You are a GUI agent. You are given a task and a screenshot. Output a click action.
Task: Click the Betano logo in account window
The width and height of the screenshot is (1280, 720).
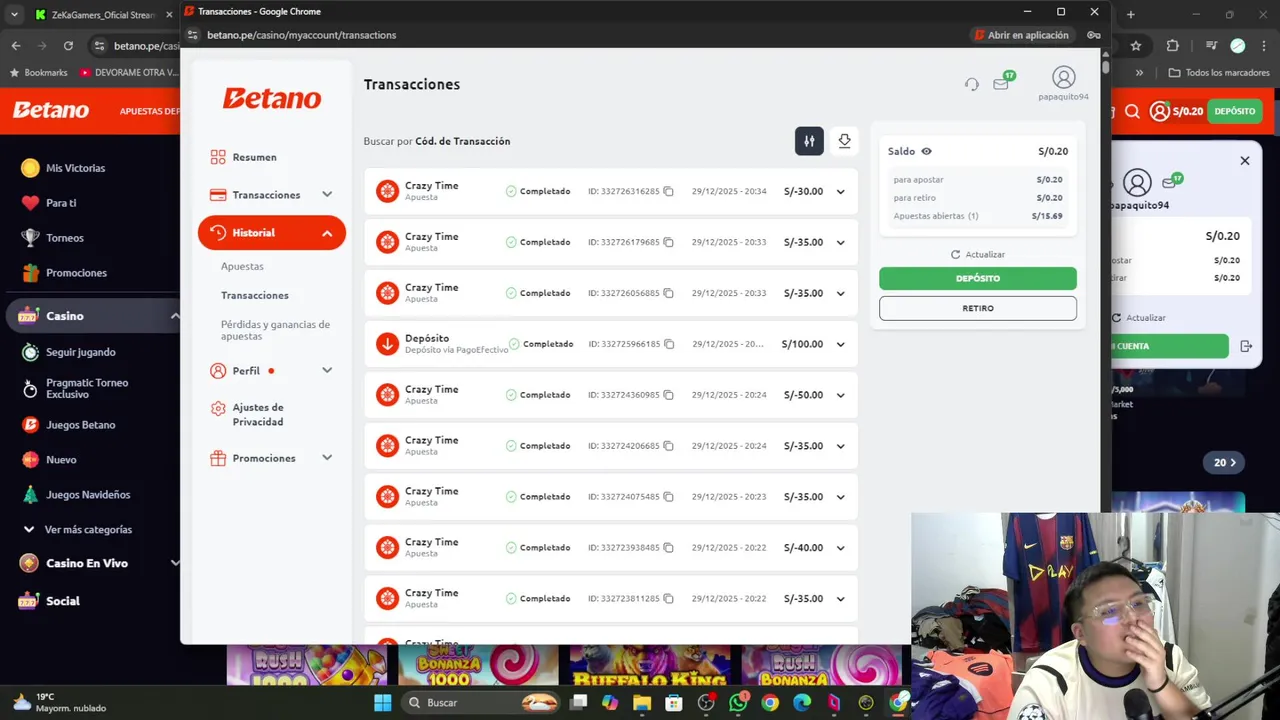[272, 98]
